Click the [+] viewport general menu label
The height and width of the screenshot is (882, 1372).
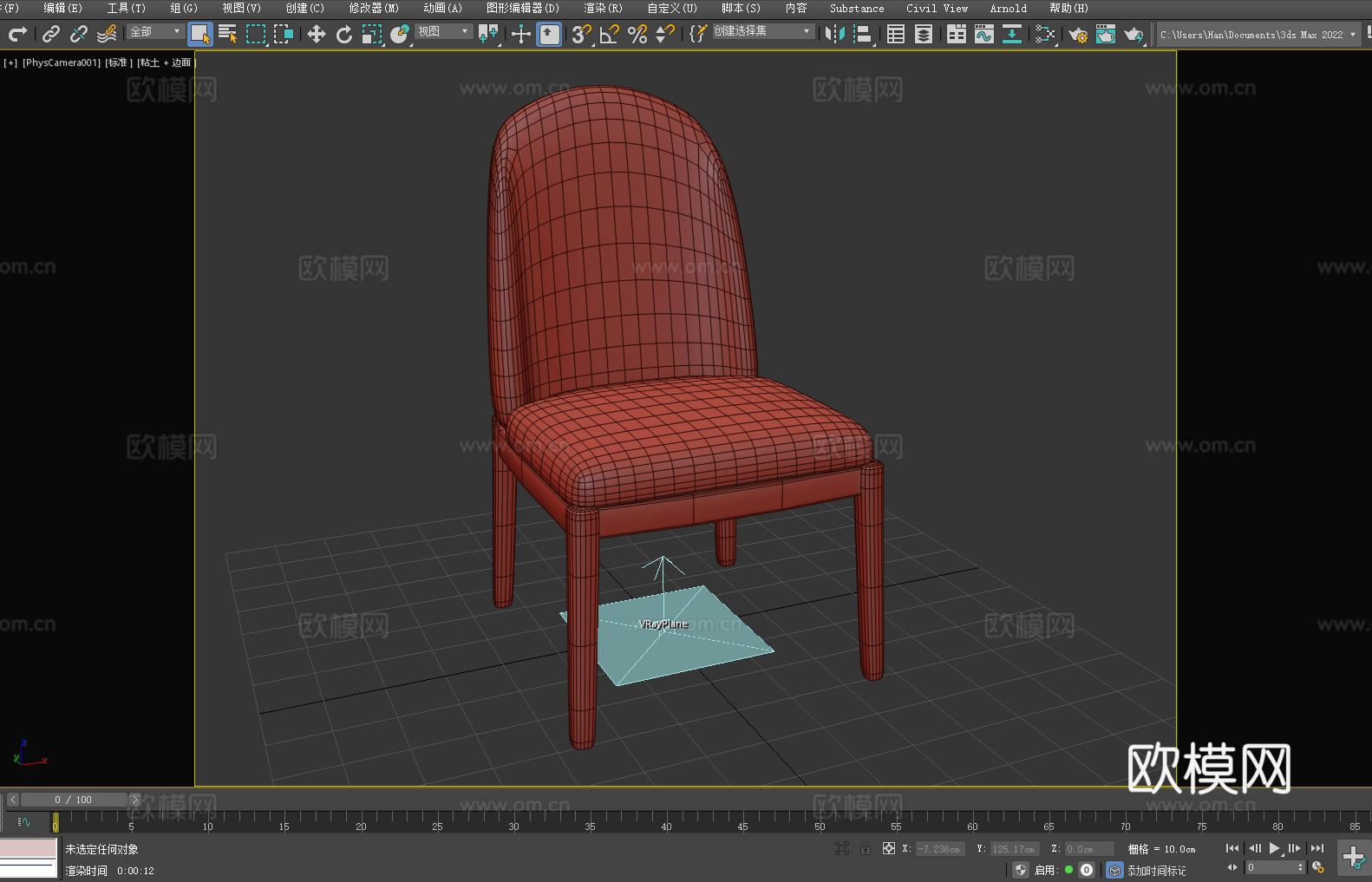tap(10, 62)
